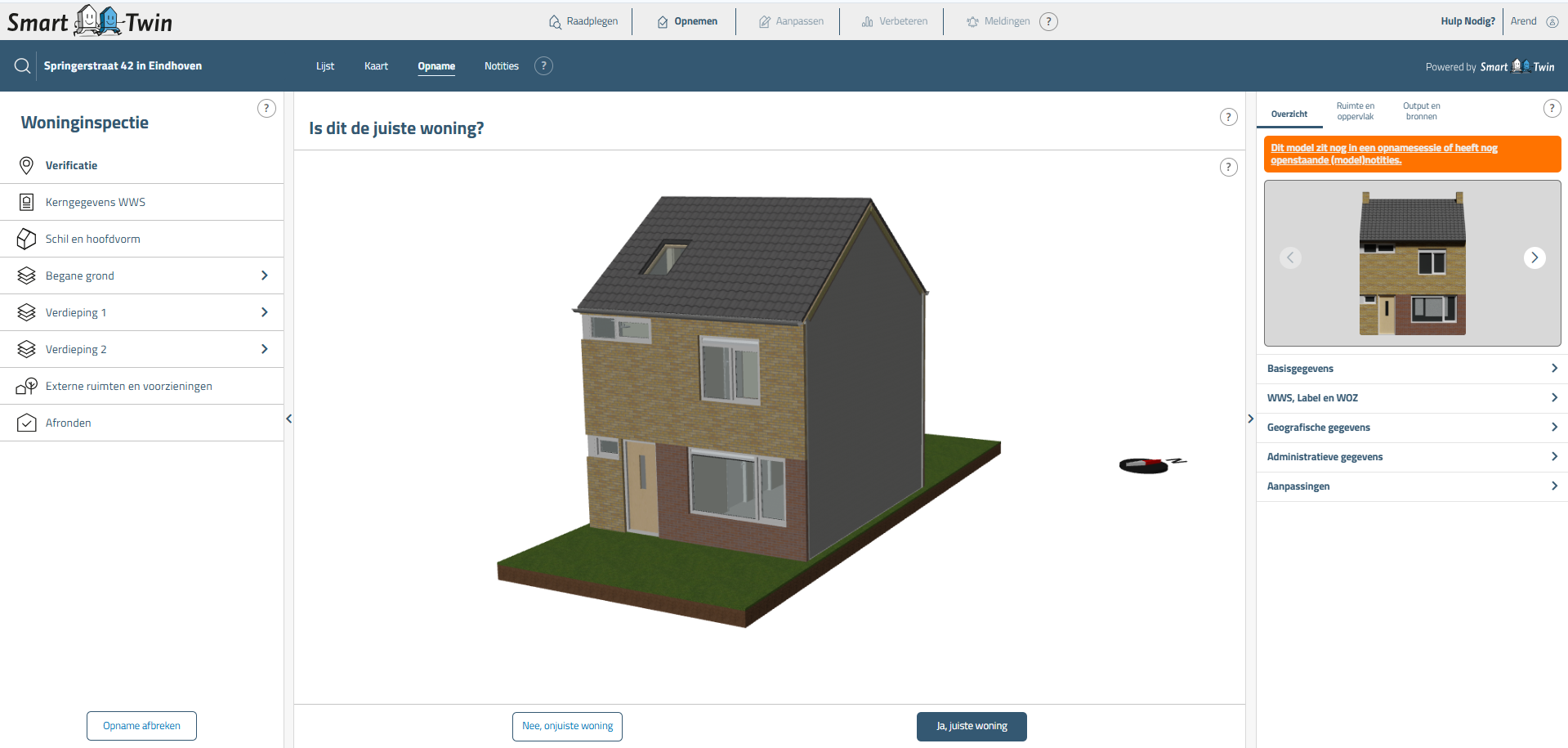Image resolution: width=1568 pixels, height=748 pixels.
Task: Click the house front photo thumbnail
Action: tap(1411, 263)
